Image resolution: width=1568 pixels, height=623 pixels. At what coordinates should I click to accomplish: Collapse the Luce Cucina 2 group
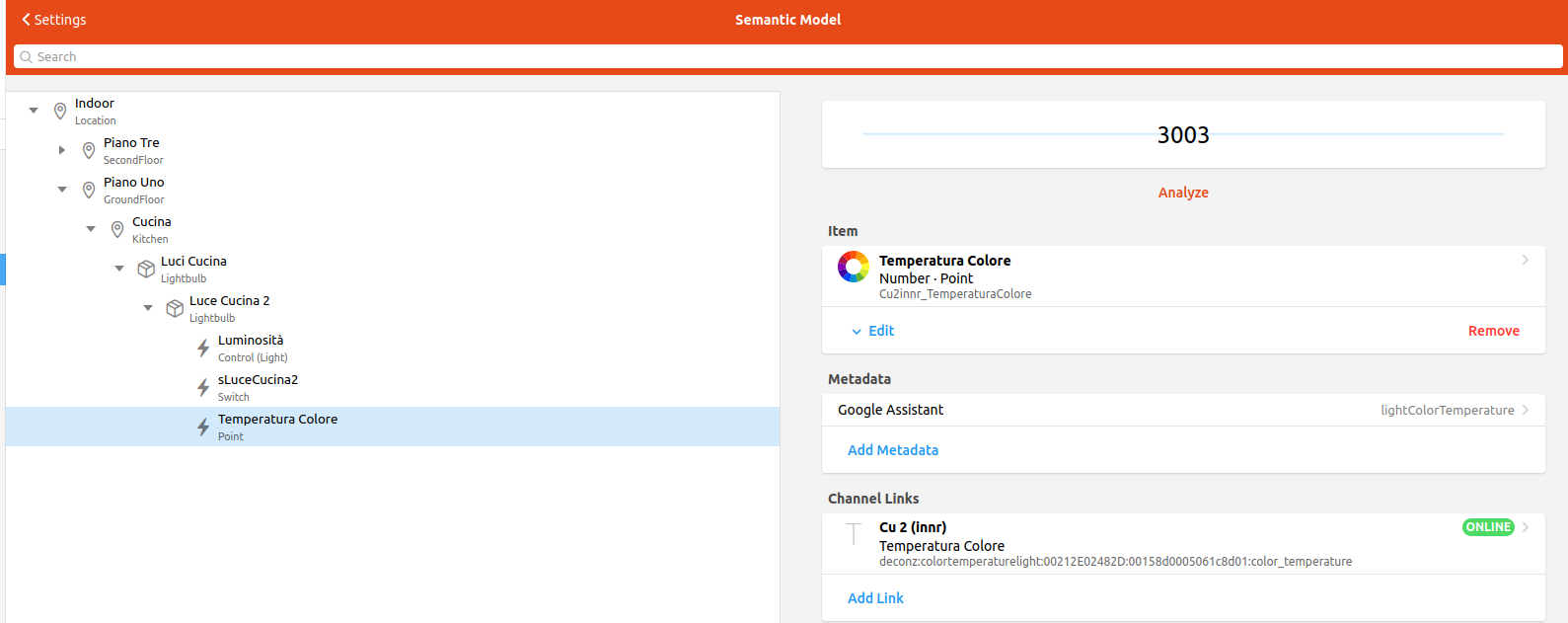click(x=148, y=308)
